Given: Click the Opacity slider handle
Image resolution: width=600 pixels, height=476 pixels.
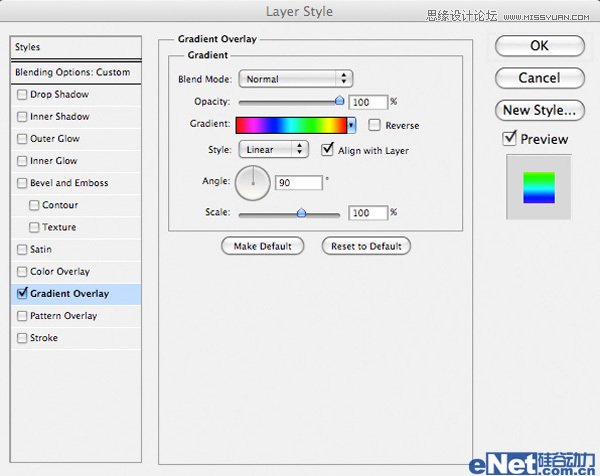Looking at the screenshot, I should click(339, 100).
